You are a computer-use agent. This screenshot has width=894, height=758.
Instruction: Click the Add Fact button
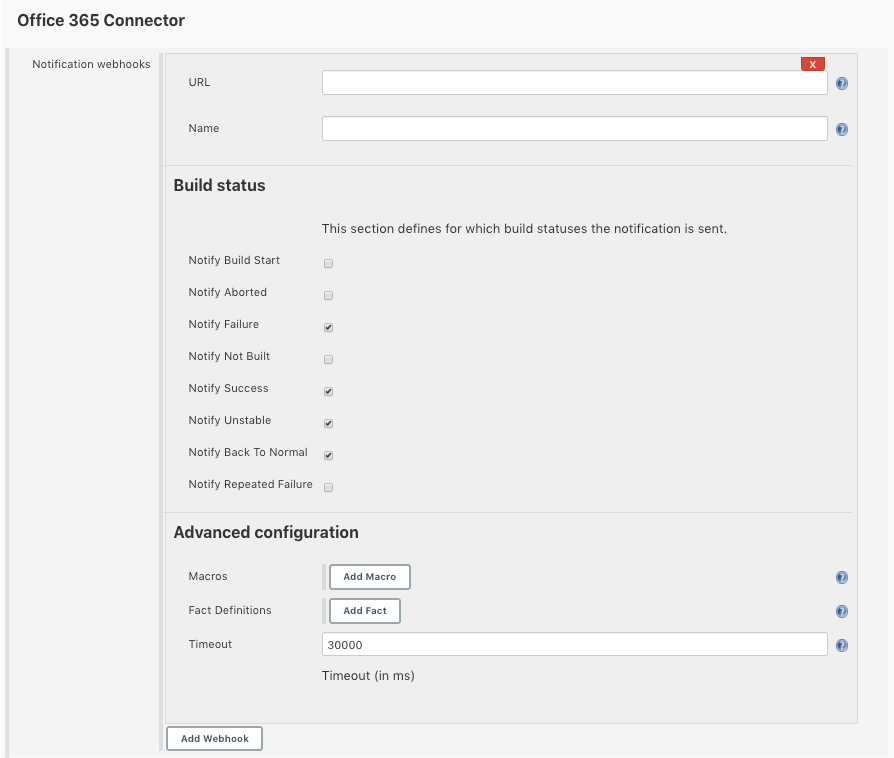point(365,611)
